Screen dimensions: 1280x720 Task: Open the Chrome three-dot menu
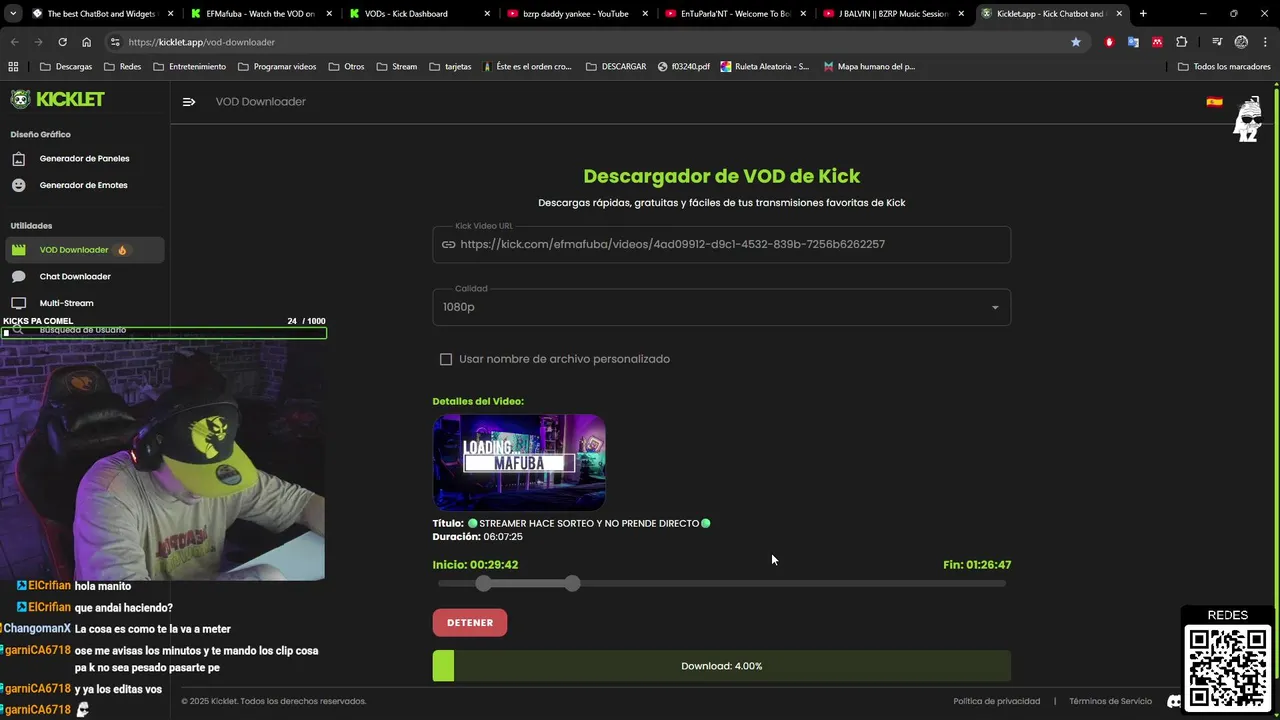pos(1265,42)
